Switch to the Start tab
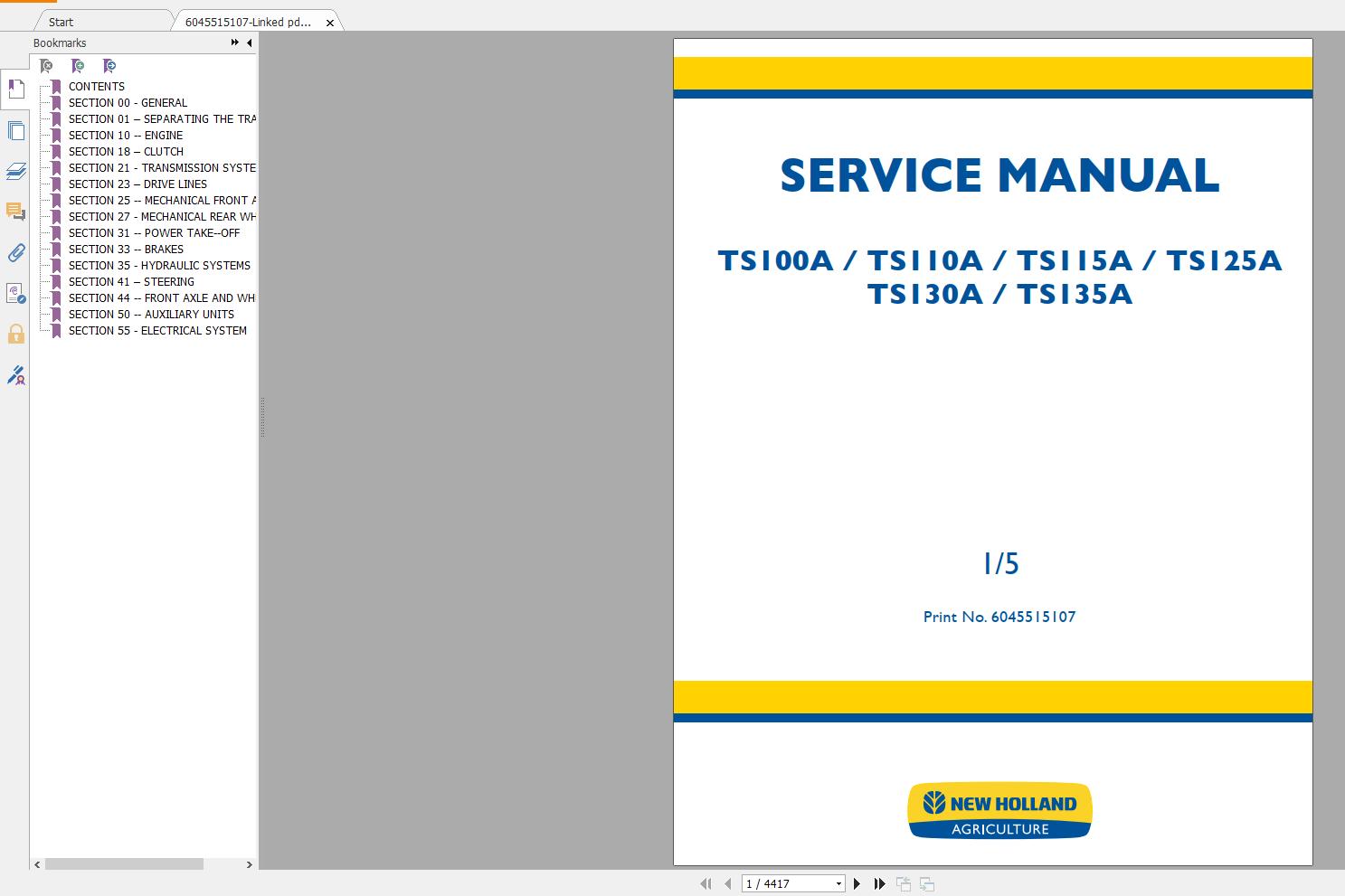Image resolution: width=1345 pixels, height=896 pixels. pos(62,22)
